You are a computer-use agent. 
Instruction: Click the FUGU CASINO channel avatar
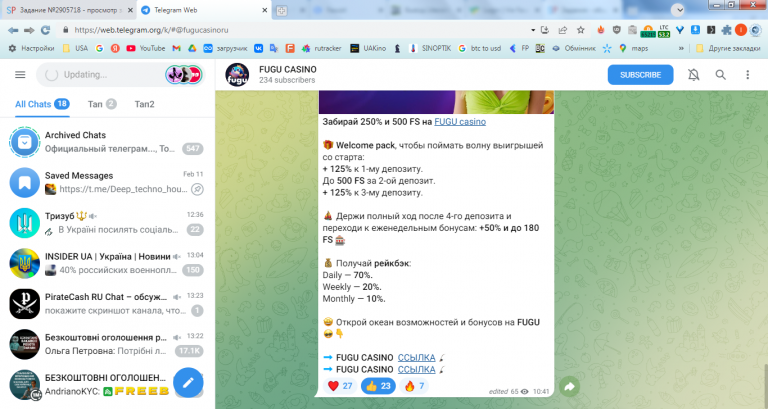tap(237, 75)
